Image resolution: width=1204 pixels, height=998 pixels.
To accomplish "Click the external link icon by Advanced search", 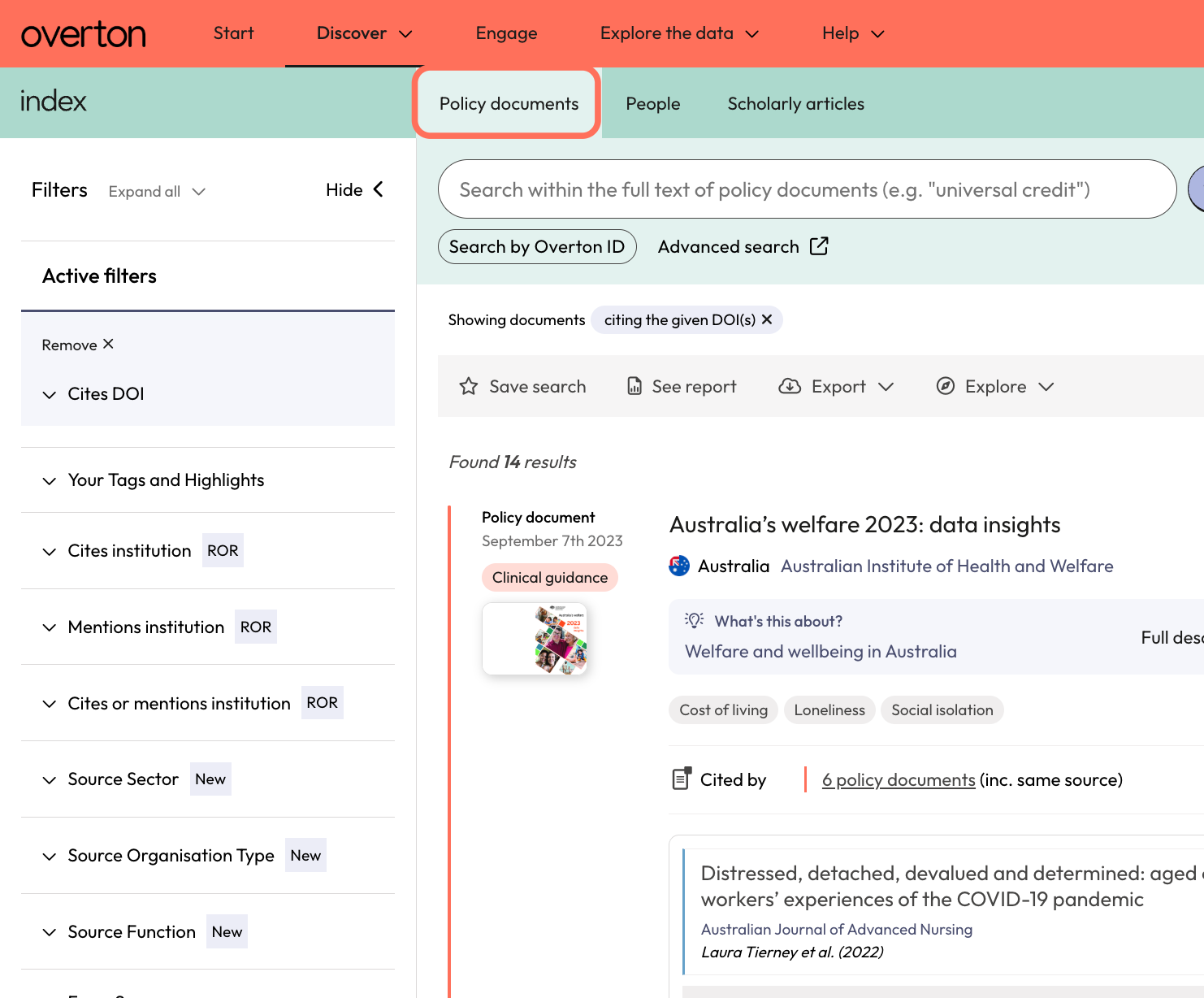I will point(819,246).
